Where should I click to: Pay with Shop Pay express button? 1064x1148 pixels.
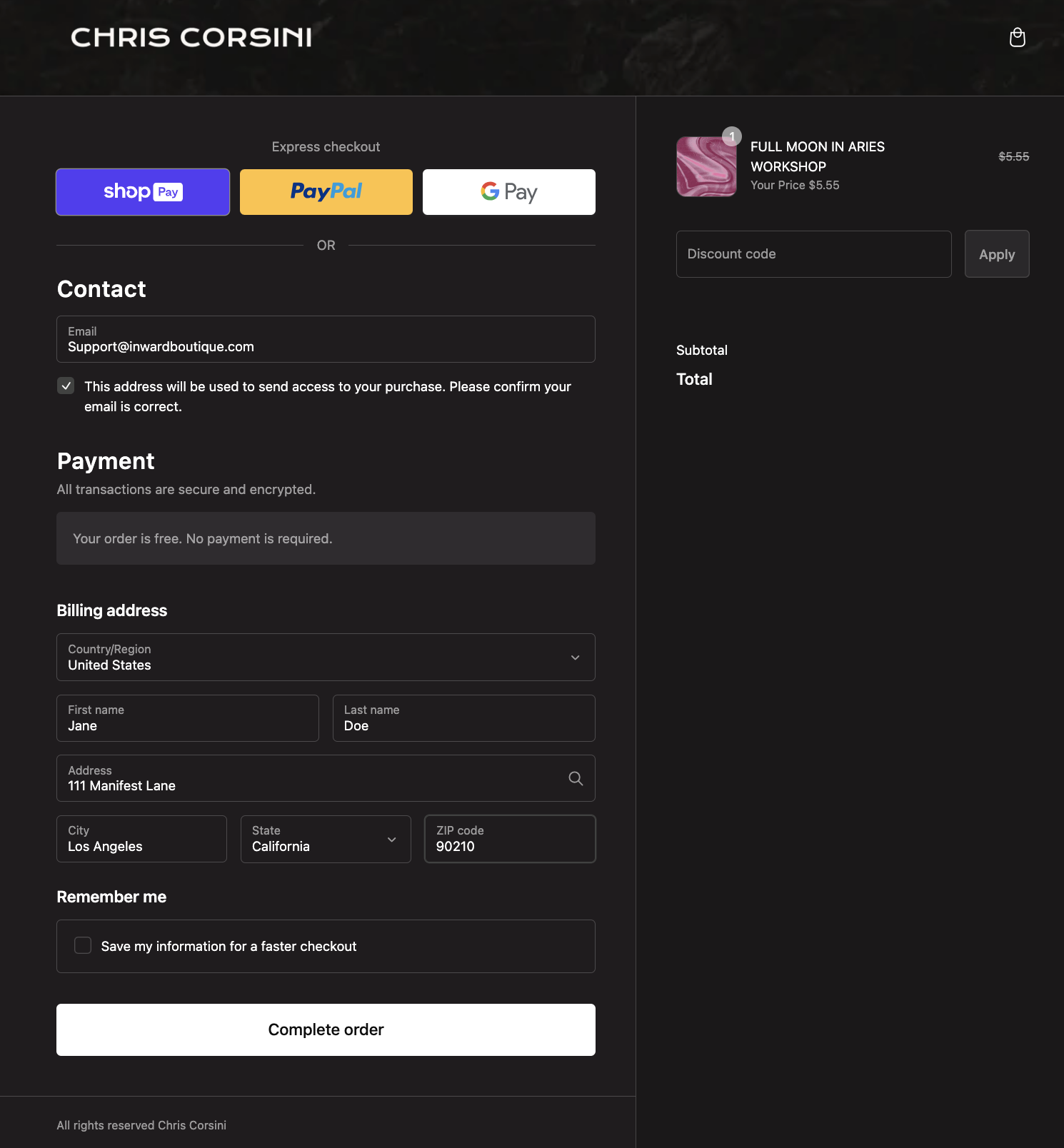[143, 192]
